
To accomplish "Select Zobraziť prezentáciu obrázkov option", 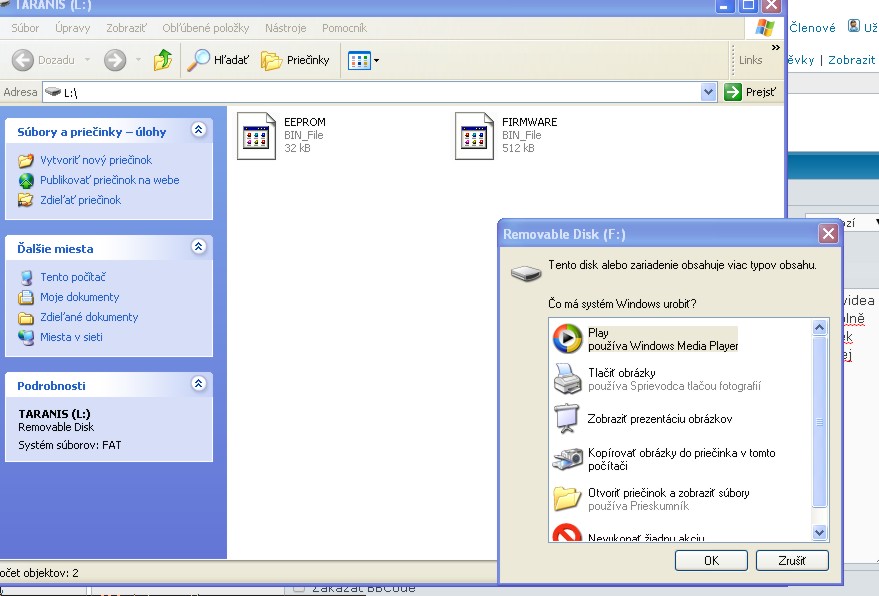I will 644,419.
